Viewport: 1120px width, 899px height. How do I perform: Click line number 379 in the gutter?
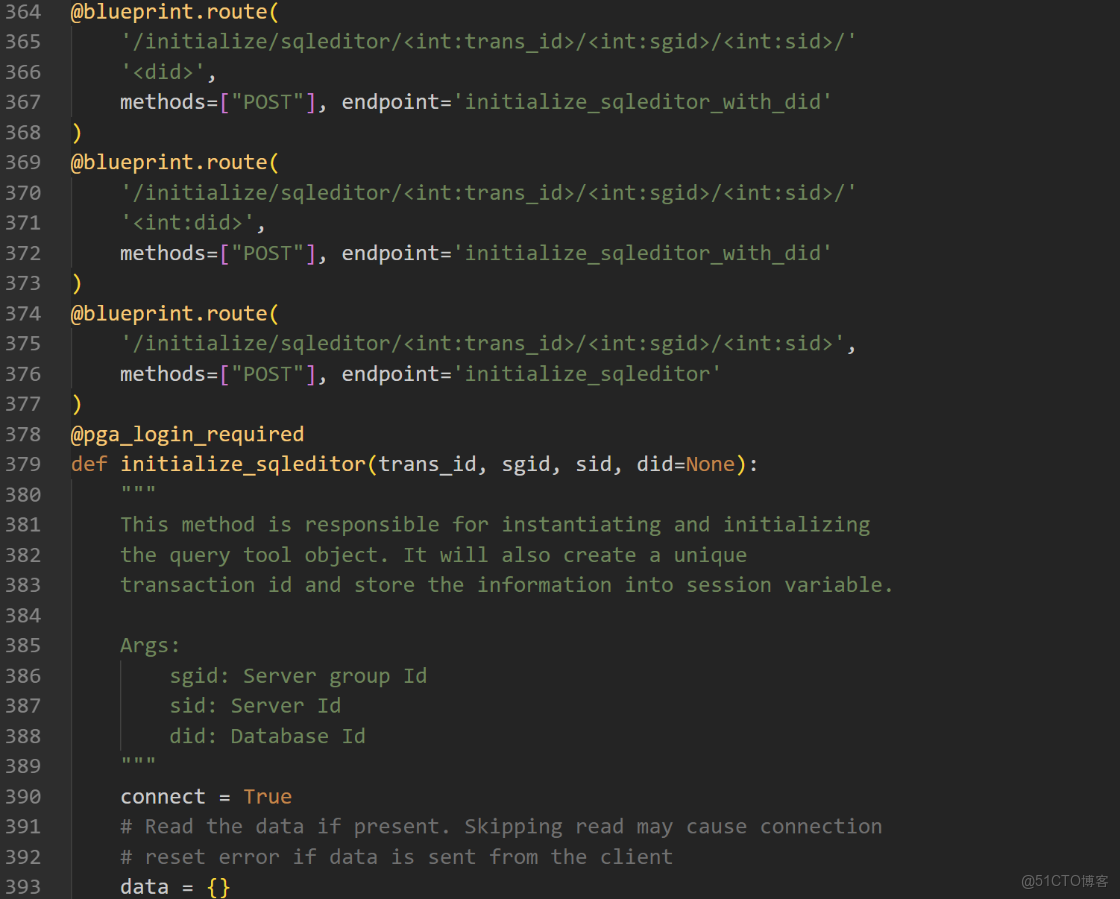tap(25, 463)
